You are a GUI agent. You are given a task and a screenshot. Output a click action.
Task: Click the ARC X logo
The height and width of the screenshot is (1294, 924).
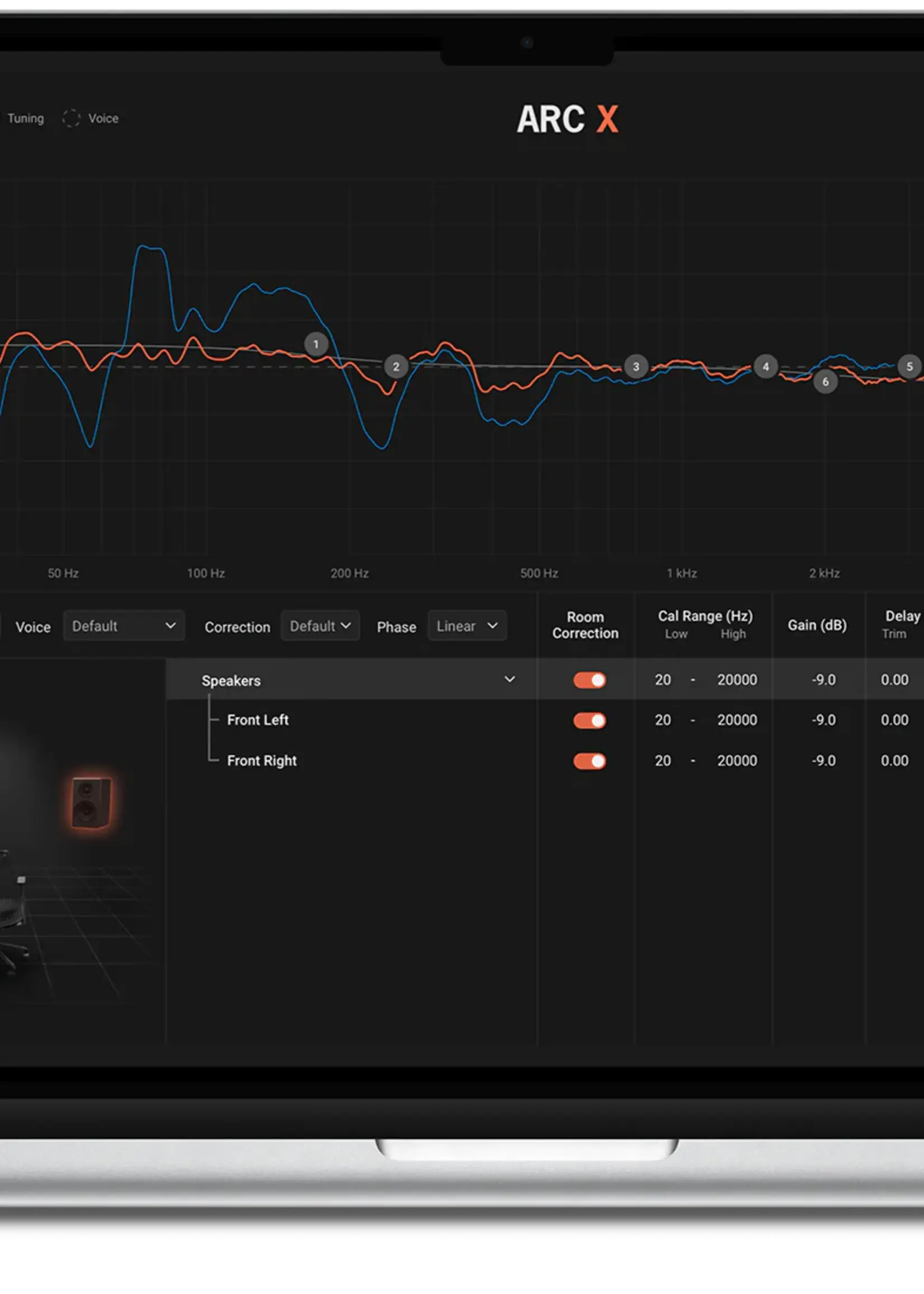click(567, 119)
